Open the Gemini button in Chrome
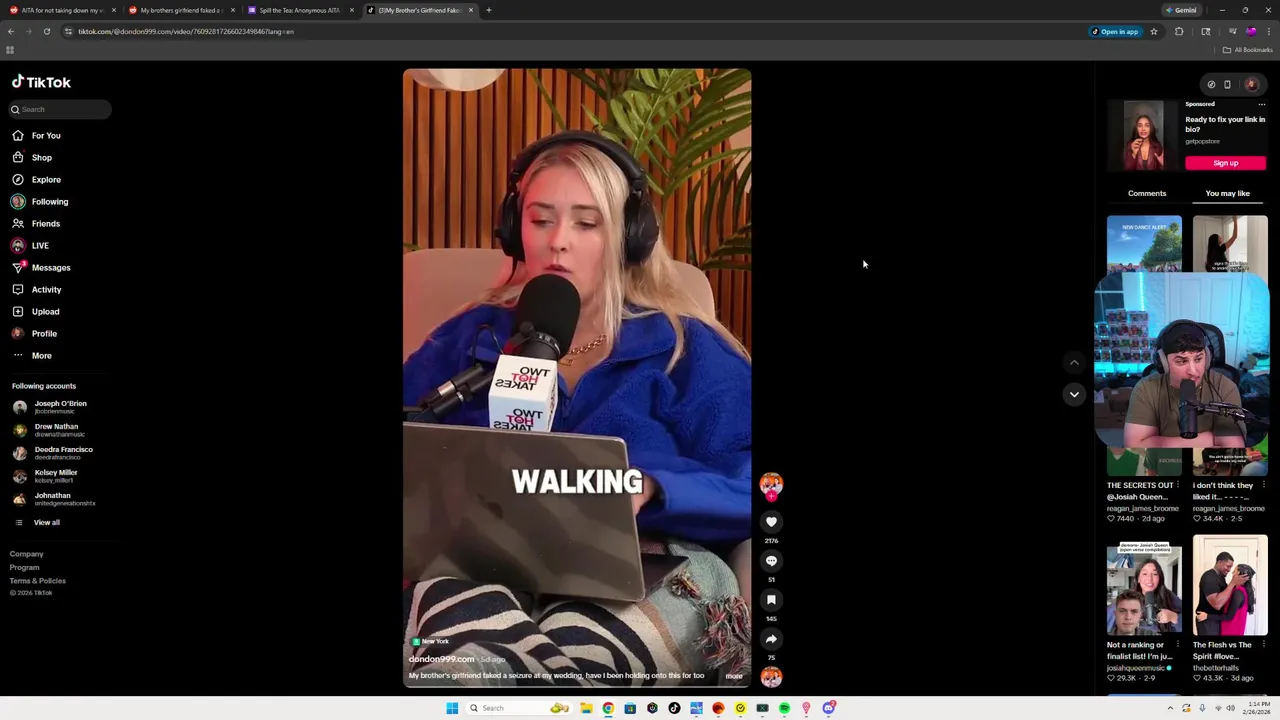This screenshot has width=1280, height=720. [1181, 10]
